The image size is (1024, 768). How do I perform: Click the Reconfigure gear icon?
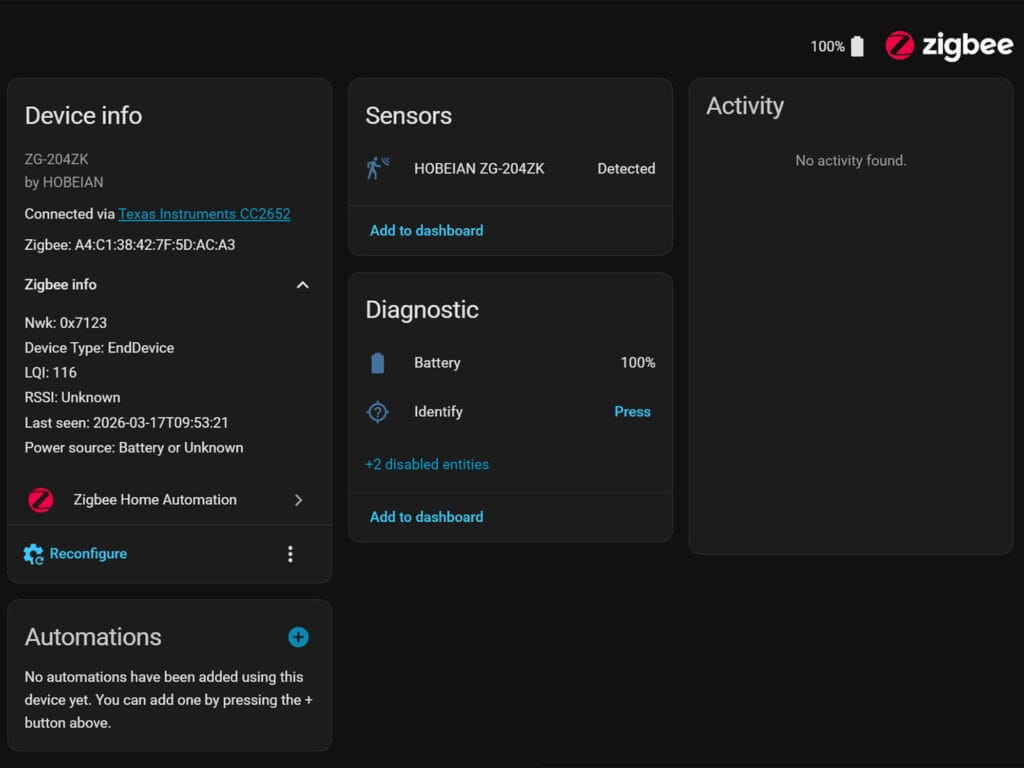tap(33, 554)
